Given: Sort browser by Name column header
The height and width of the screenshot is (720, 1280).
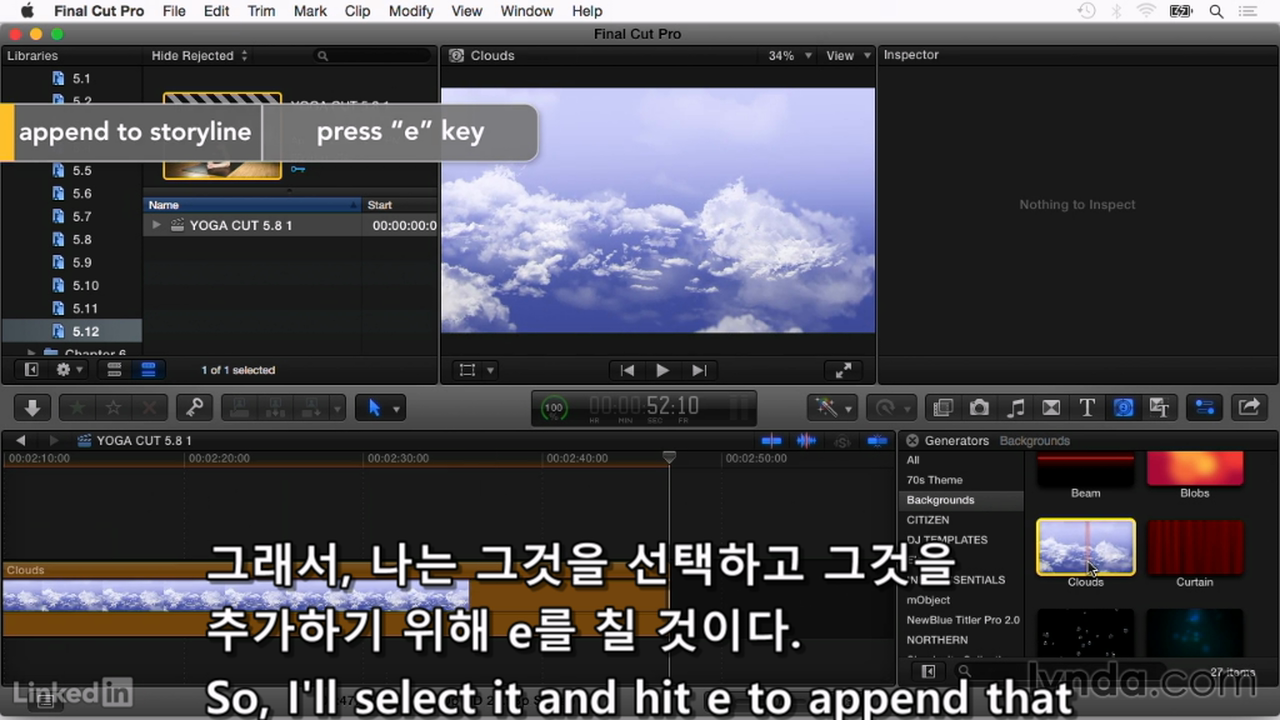Looking at the screenshot, I should (x=253, y=205).
